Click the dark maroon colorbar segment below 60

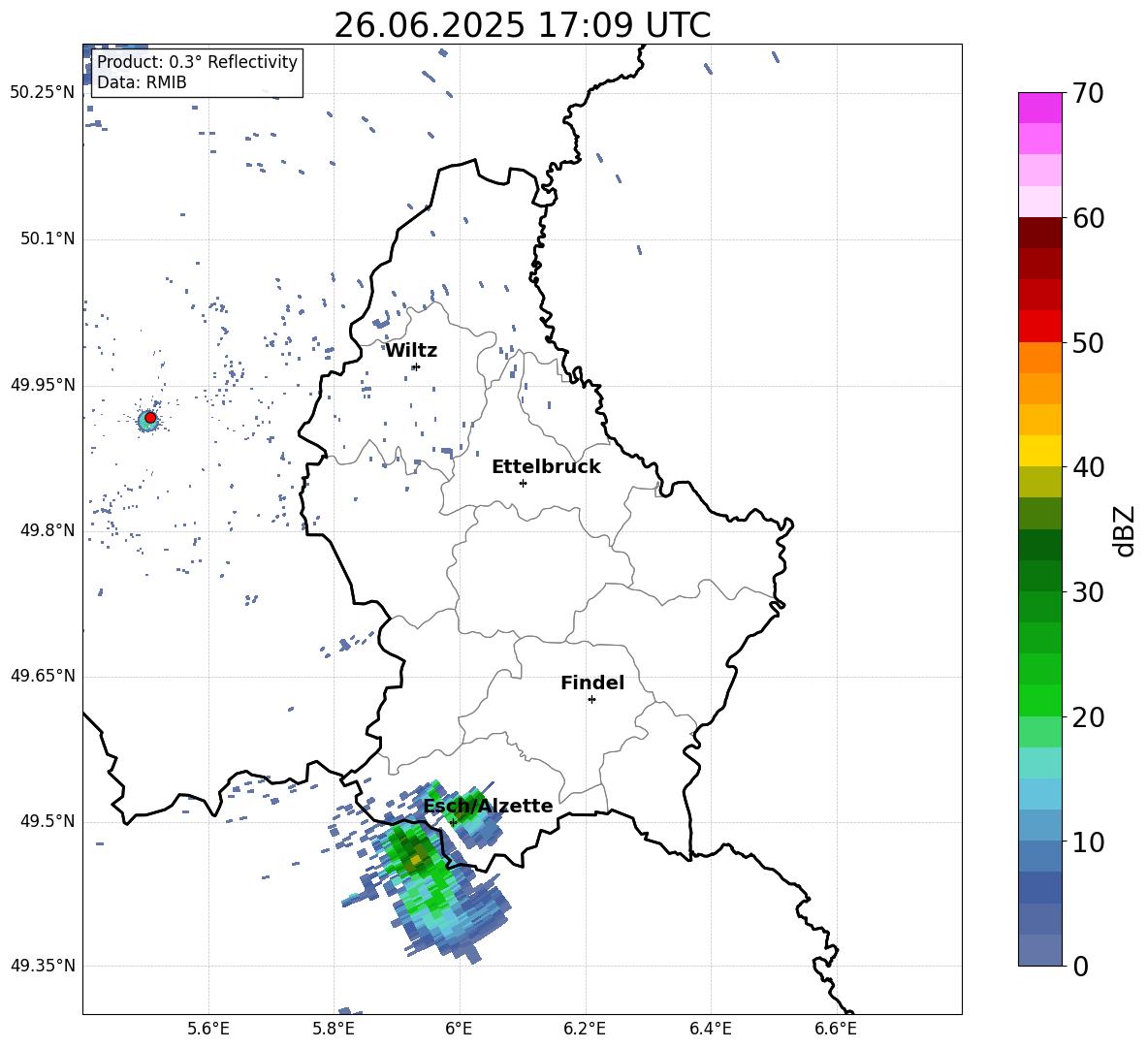tap(1039, 233)
